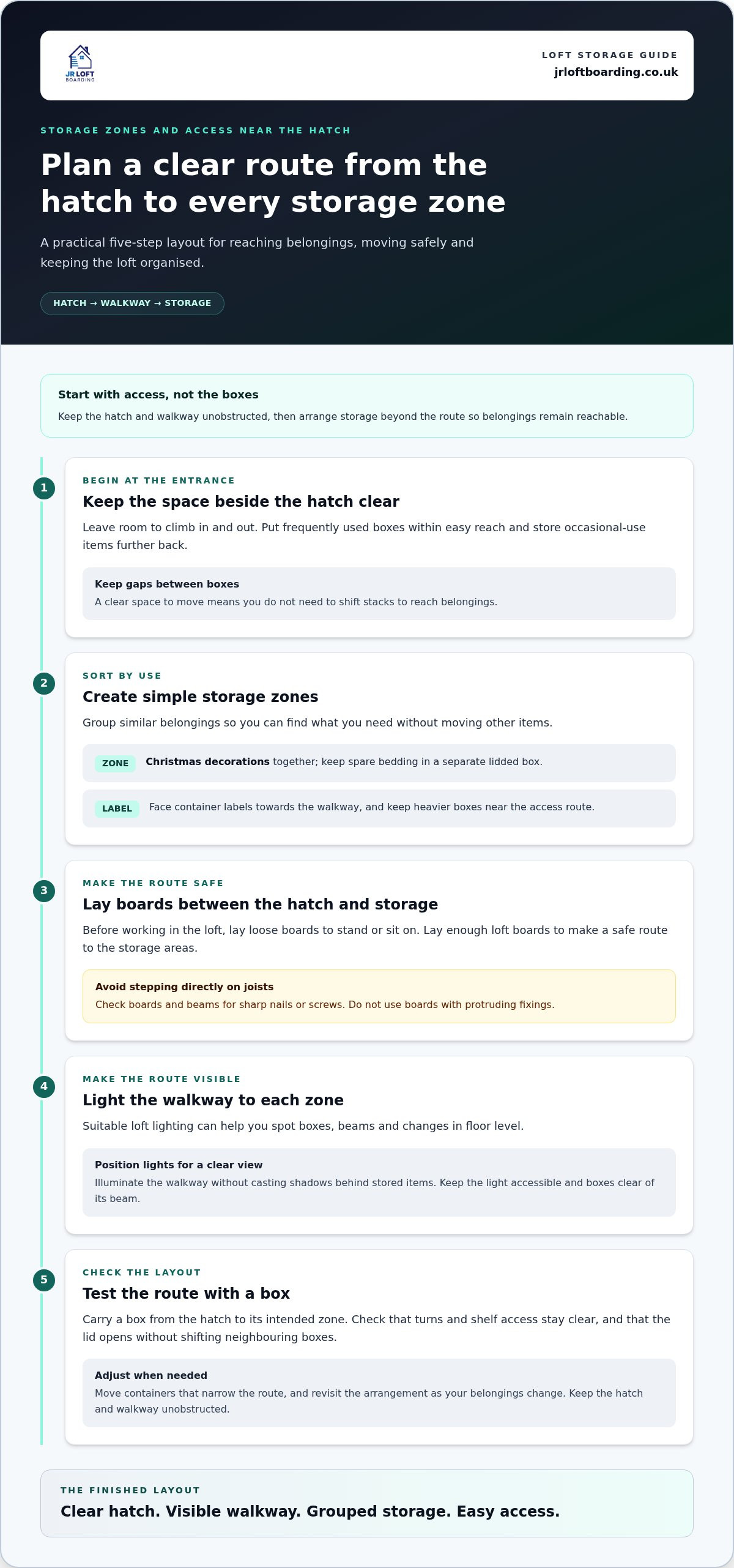Click the step 2 number circle
Image resolution: width=734 pixels, height=1568 pixels.
pyautogui.click(x=44, y=684)
